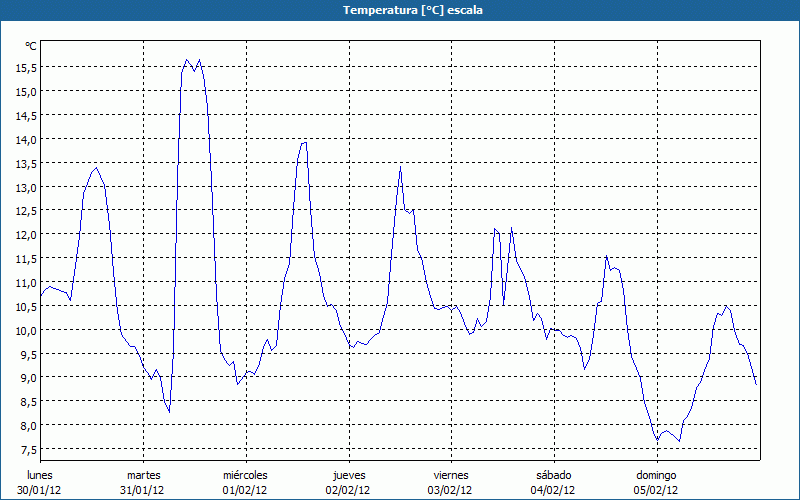Click the "lunes" day label
Image resolution: width=800 pixels, height=500 pixels.
pyautogui.click(x=40, y=475)
